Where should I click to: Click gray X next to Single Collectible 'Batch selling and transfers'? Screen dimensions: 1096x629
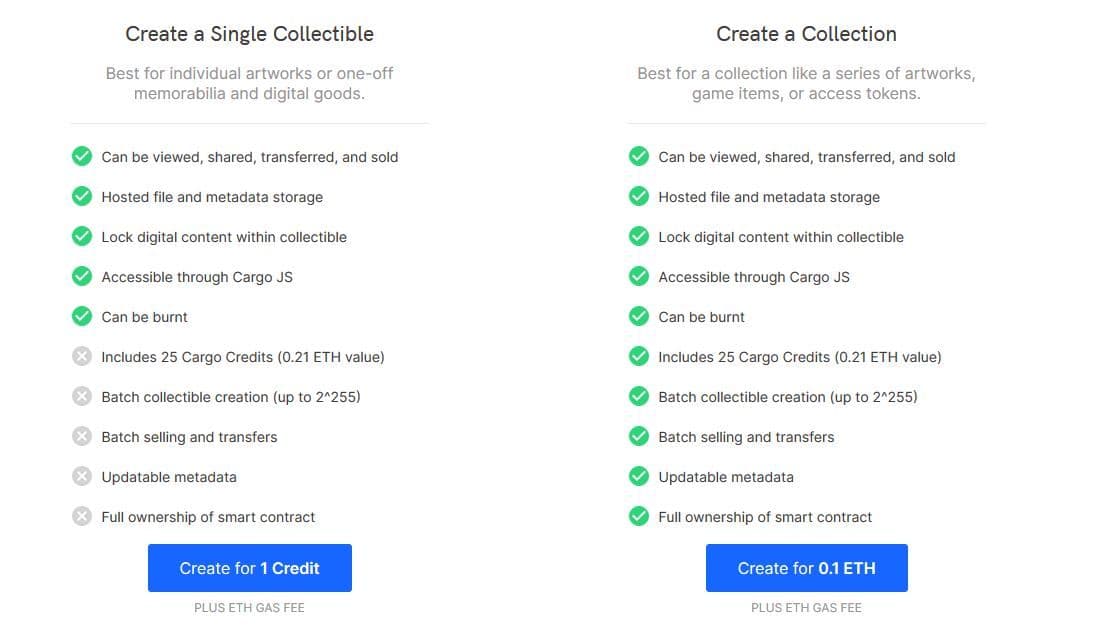(x=82, y=437)
